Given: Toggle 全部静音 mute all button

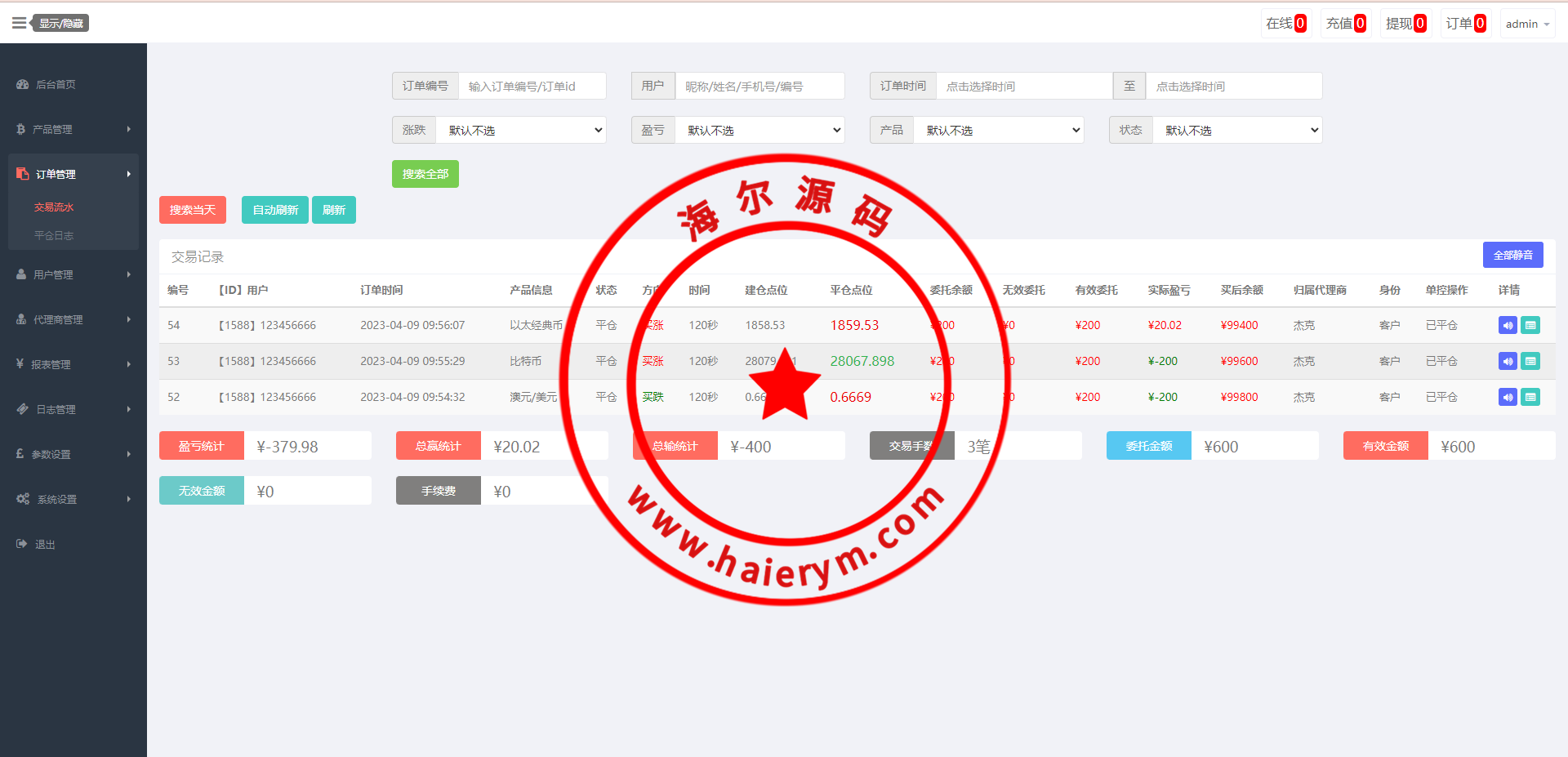Looking at the screenshot, I should click(1512, 255).
